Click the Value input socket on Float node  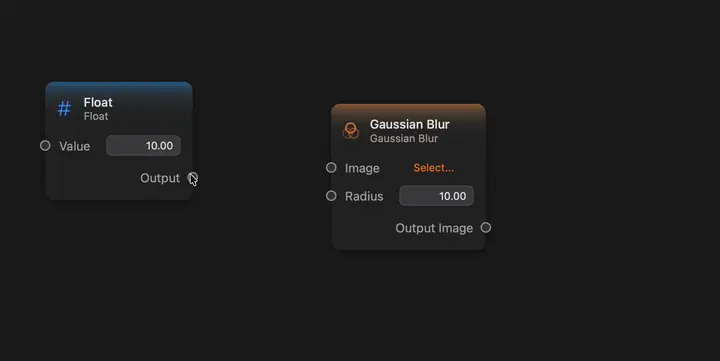click(x=45, y=146)
